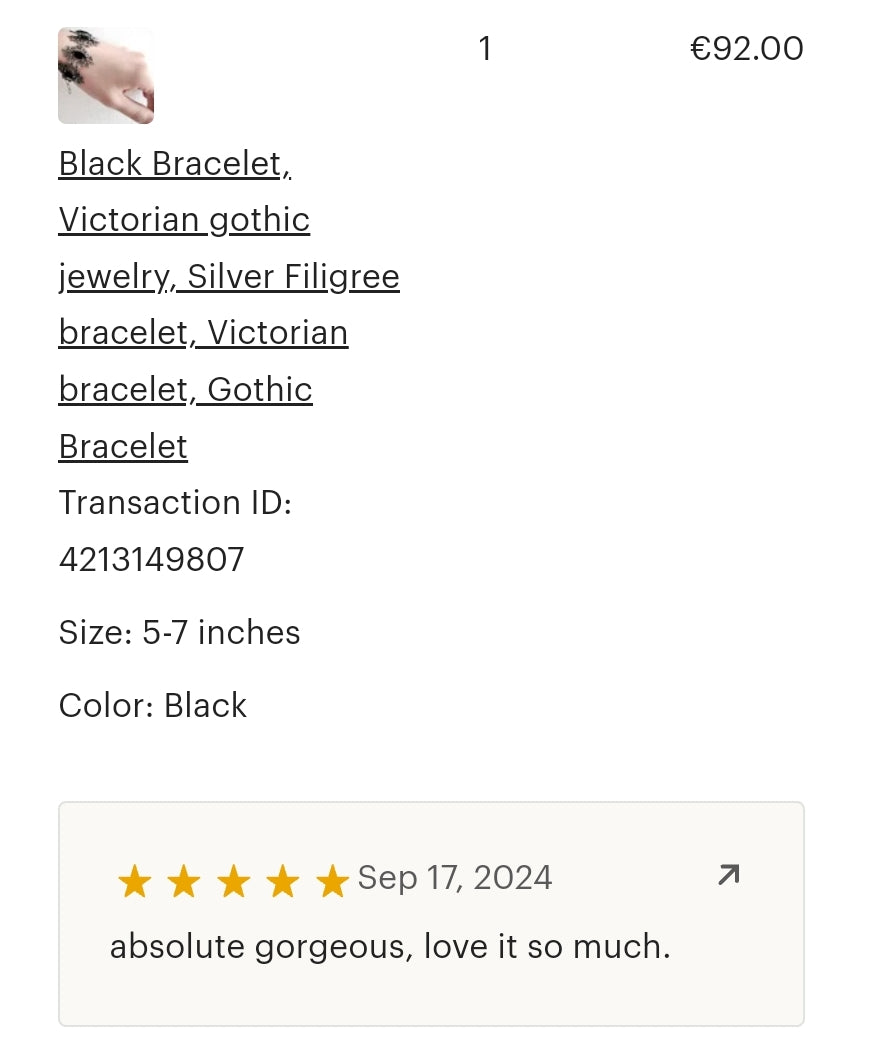
Task: Click the "Size: 5-7 inches" text
Action: pyautogui.click(x=179, y=633)
